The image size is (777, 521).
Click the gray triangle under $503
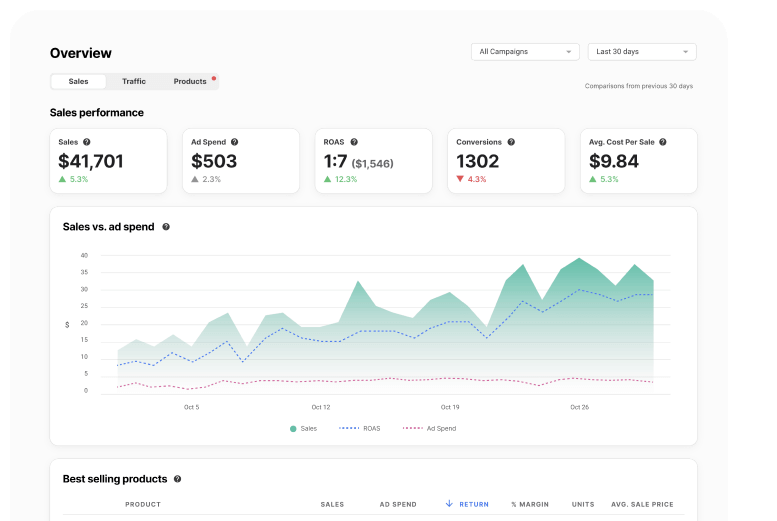[195, 179]
